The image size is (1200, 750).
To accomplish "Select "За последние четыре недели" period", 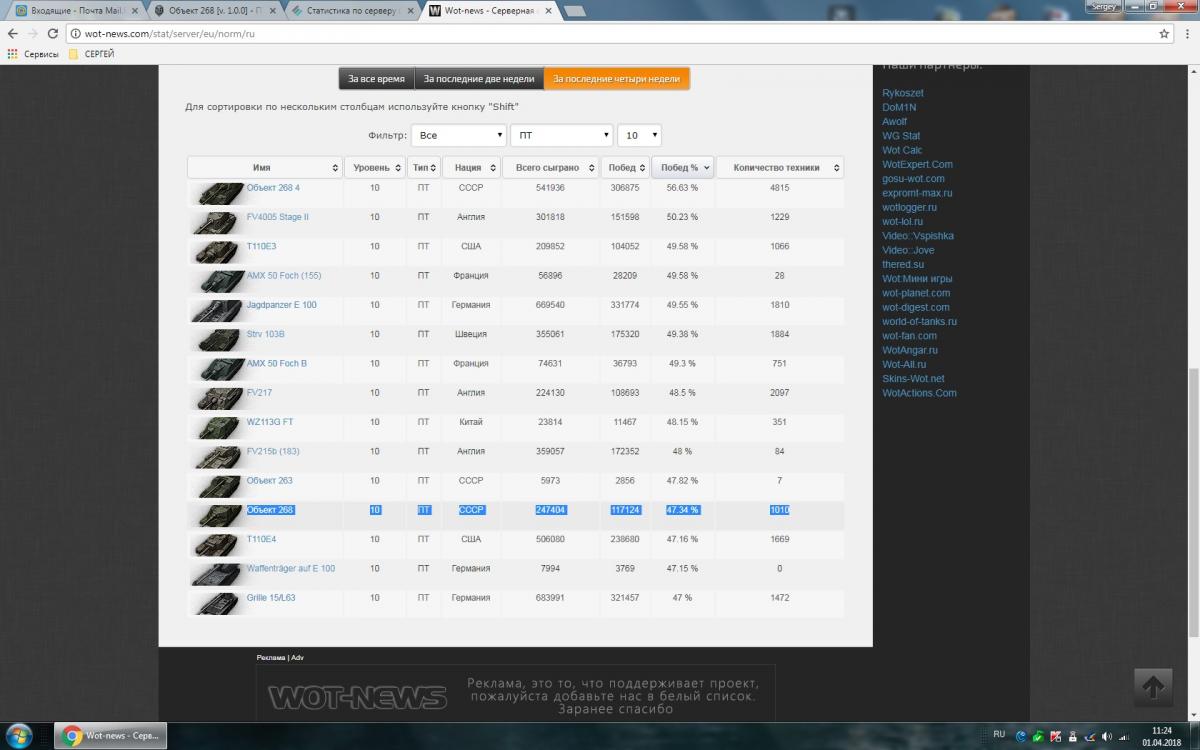I will tap(616, 79).
